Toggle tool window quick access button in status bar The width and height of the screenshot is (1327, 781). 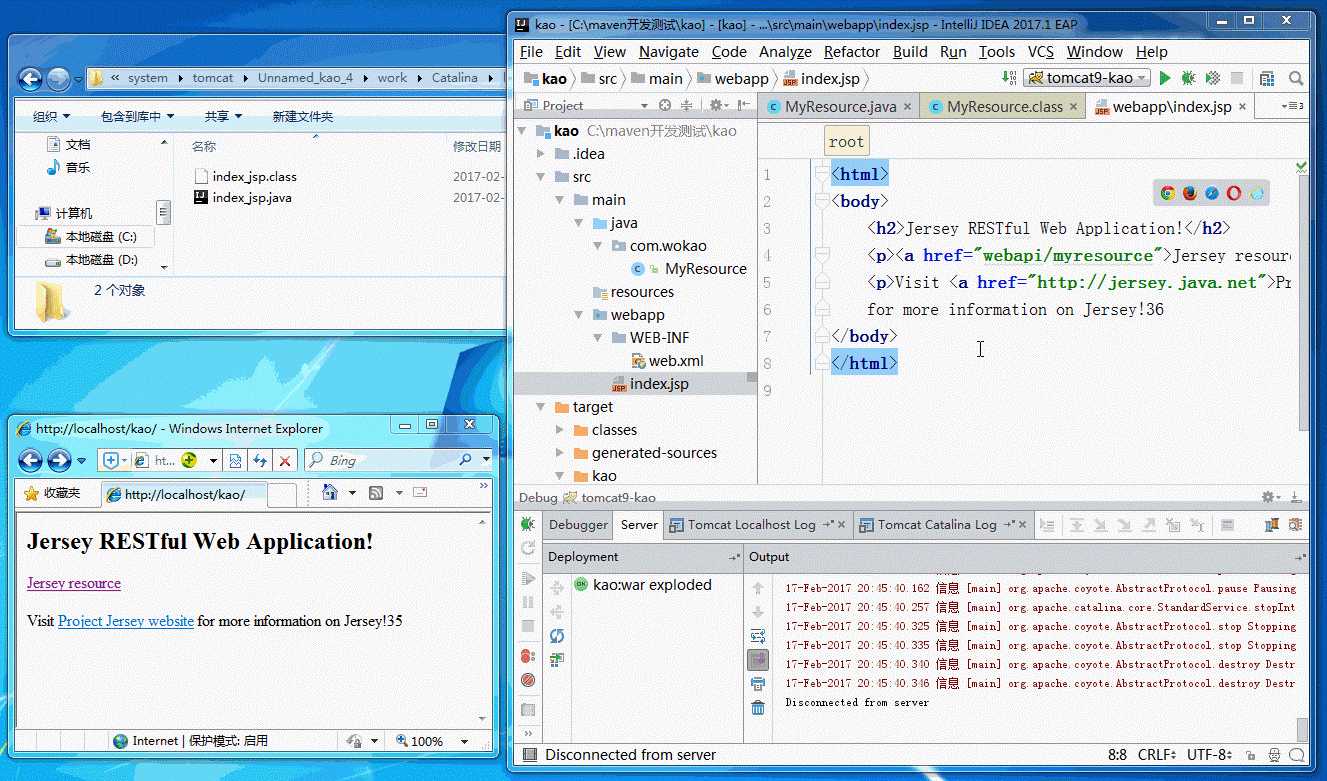(x=530, y=755)
